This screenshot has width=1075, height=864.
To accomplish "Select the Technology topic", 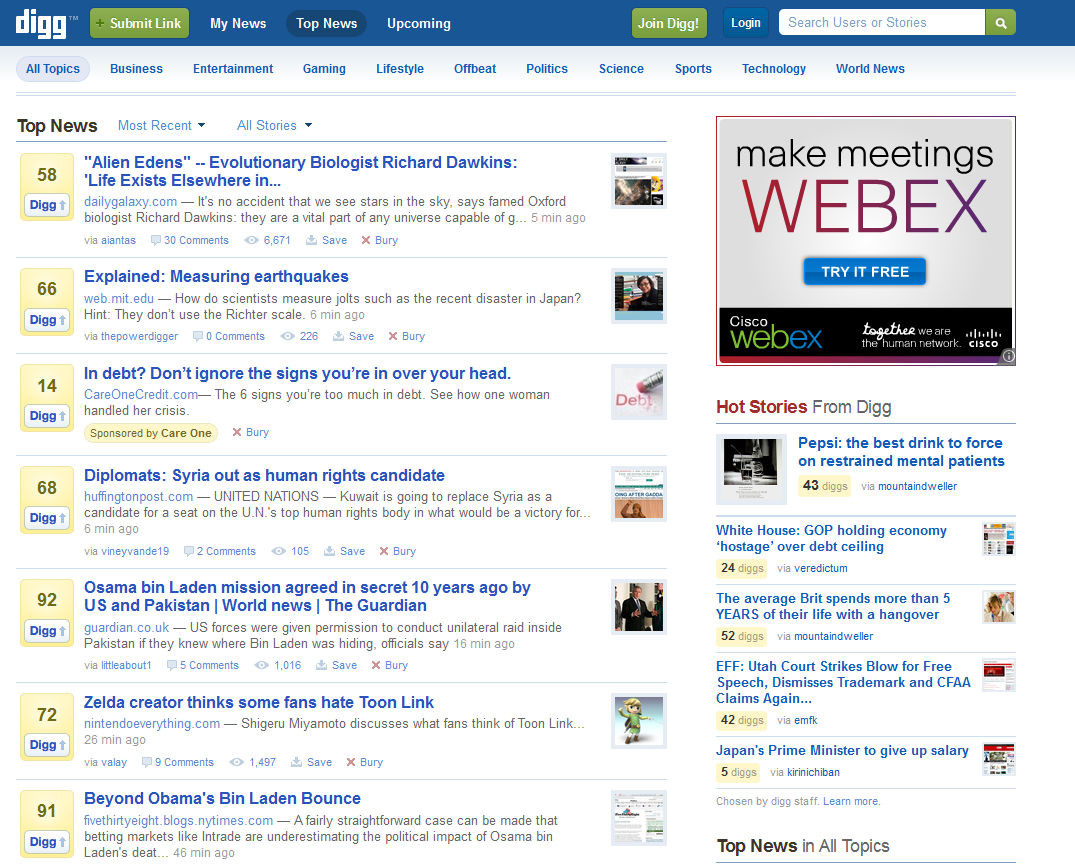I will (x=773, y=69).
